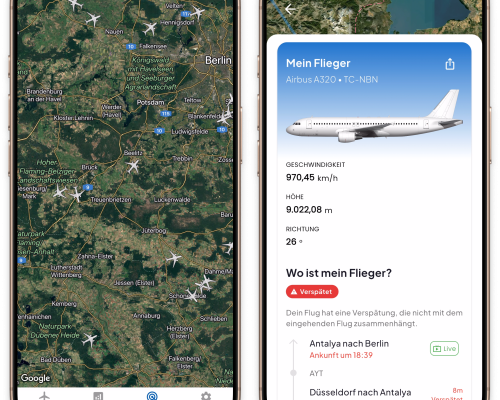Tap the Airbus A320 aircraft image

(x=374, y=117)
